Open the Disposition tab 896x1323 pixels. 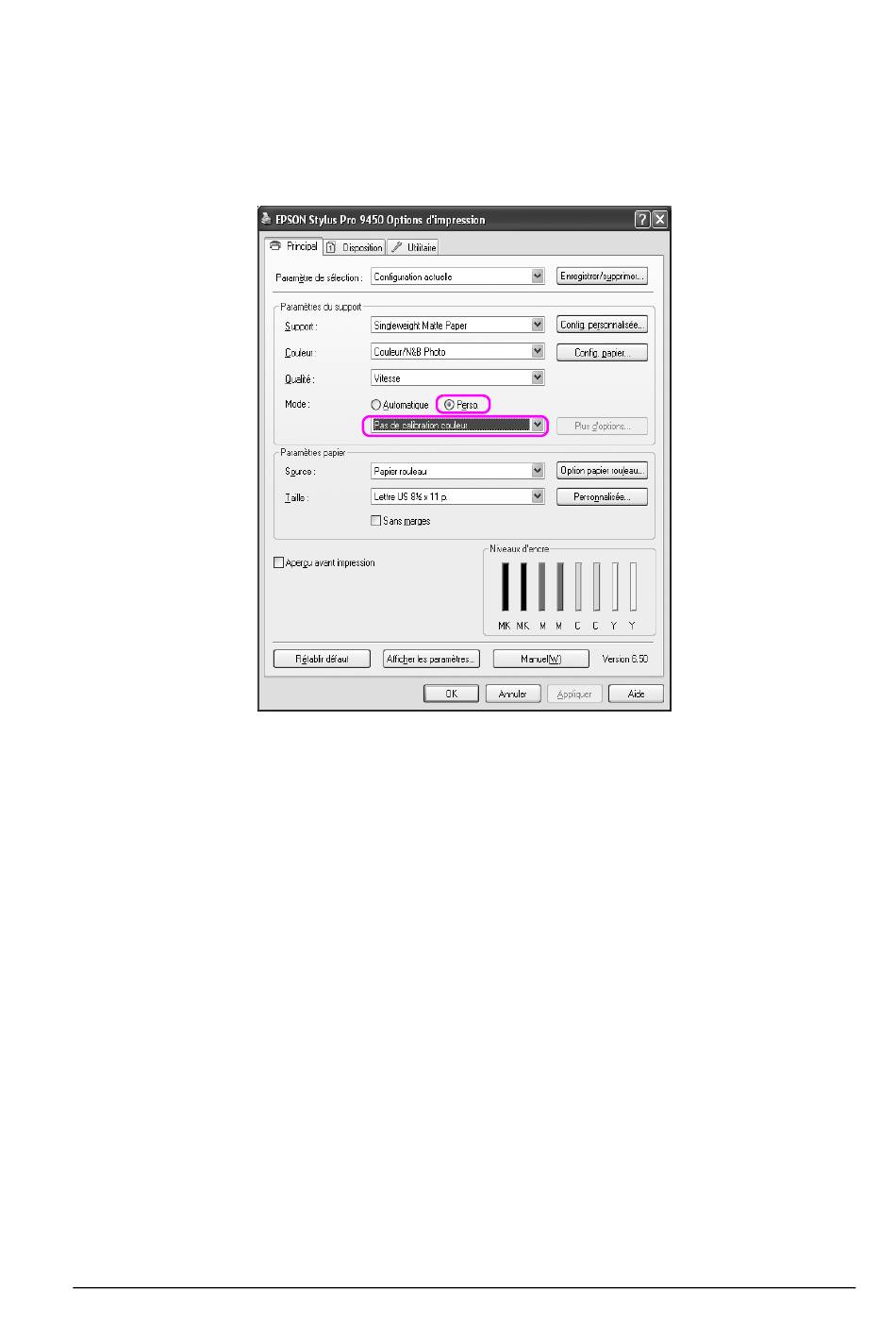pyautogui.click(x=355, y=247)
